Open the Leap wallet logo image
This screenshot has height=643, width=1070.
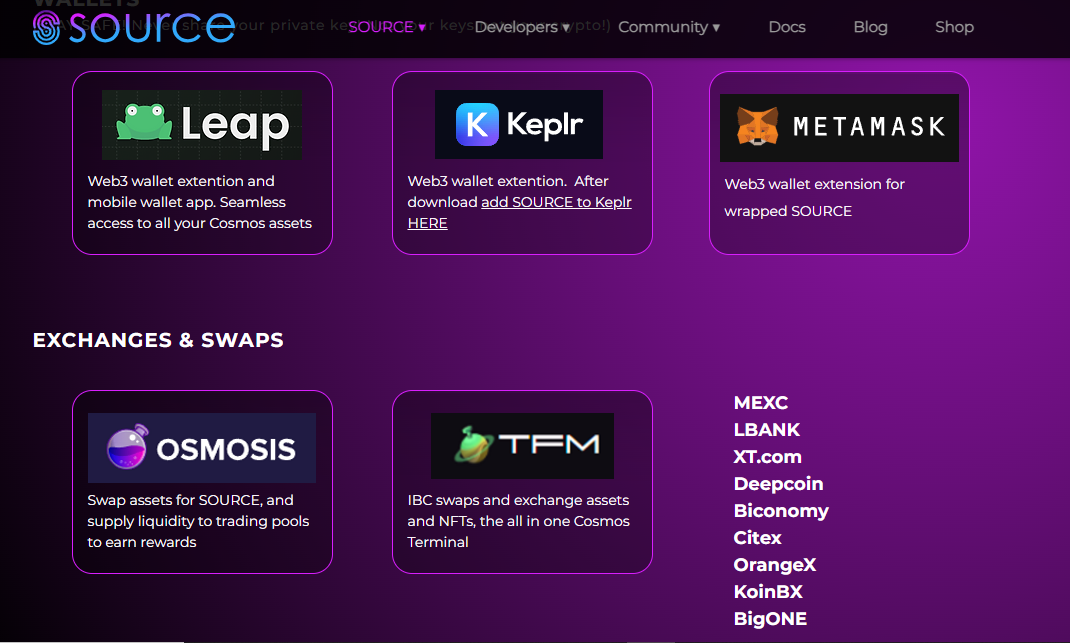[202, 125]
